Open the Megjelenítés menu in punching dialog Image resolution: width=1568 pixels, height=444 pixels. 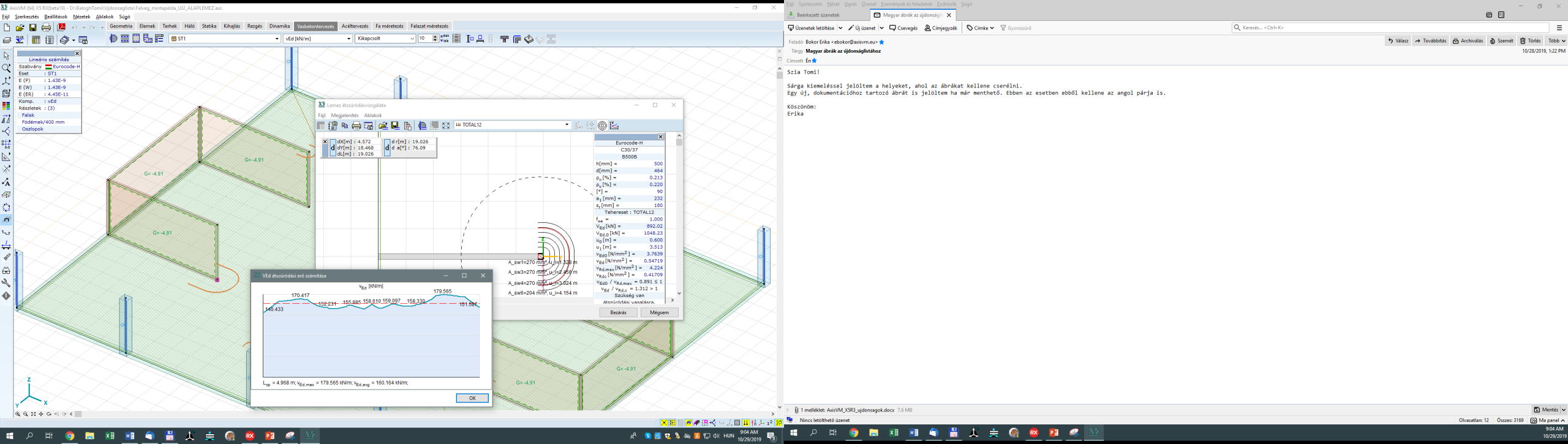(344, 115)
